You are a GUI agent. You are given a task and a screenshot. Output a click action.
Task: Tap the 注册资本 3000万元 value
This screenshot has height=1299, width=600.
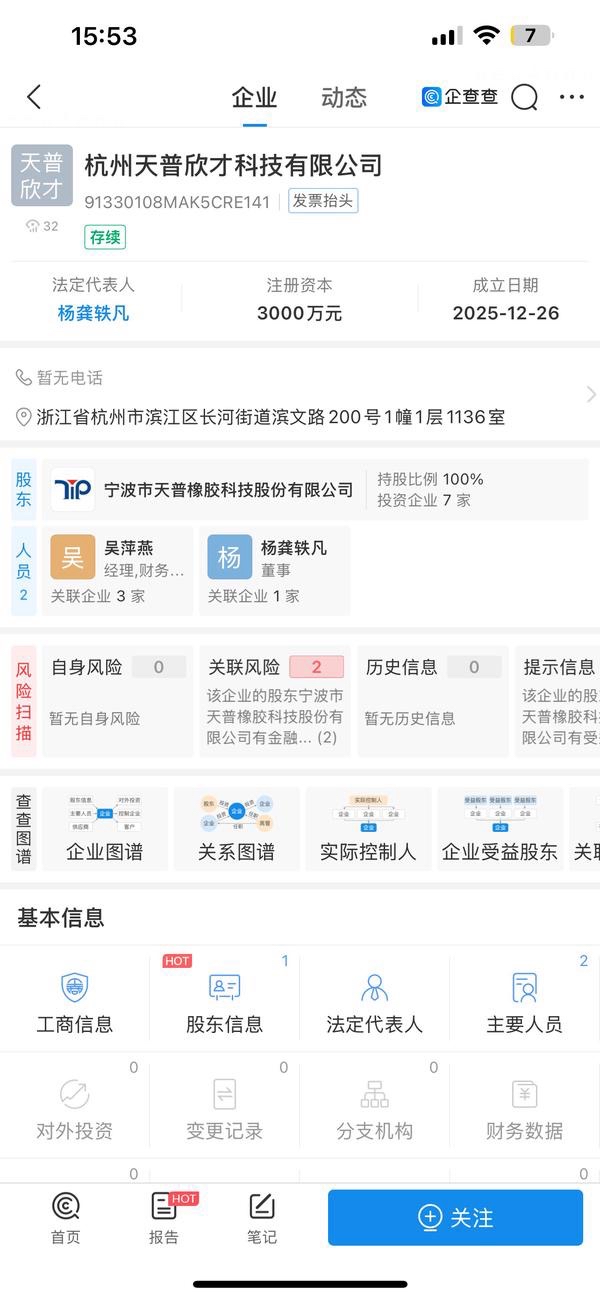299,313
